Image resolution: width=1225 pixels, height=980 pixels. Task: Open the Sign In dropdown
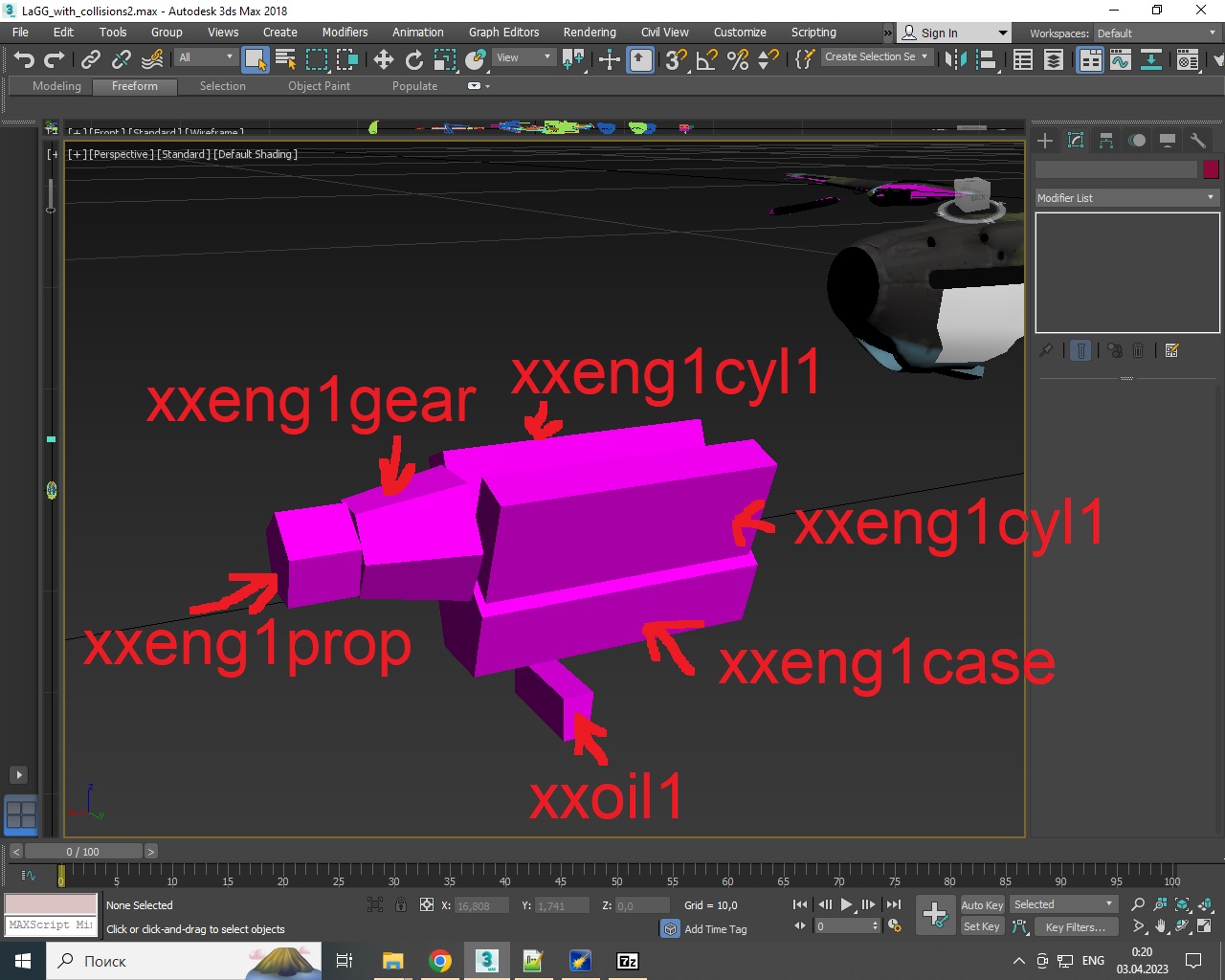coord(954,33)
